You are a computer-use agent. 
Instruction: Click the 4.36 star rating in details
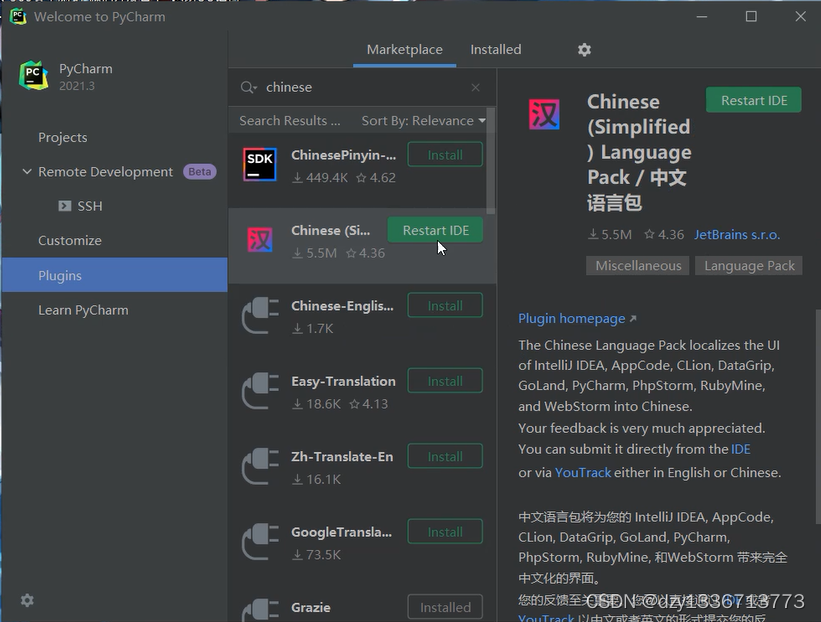664,235
